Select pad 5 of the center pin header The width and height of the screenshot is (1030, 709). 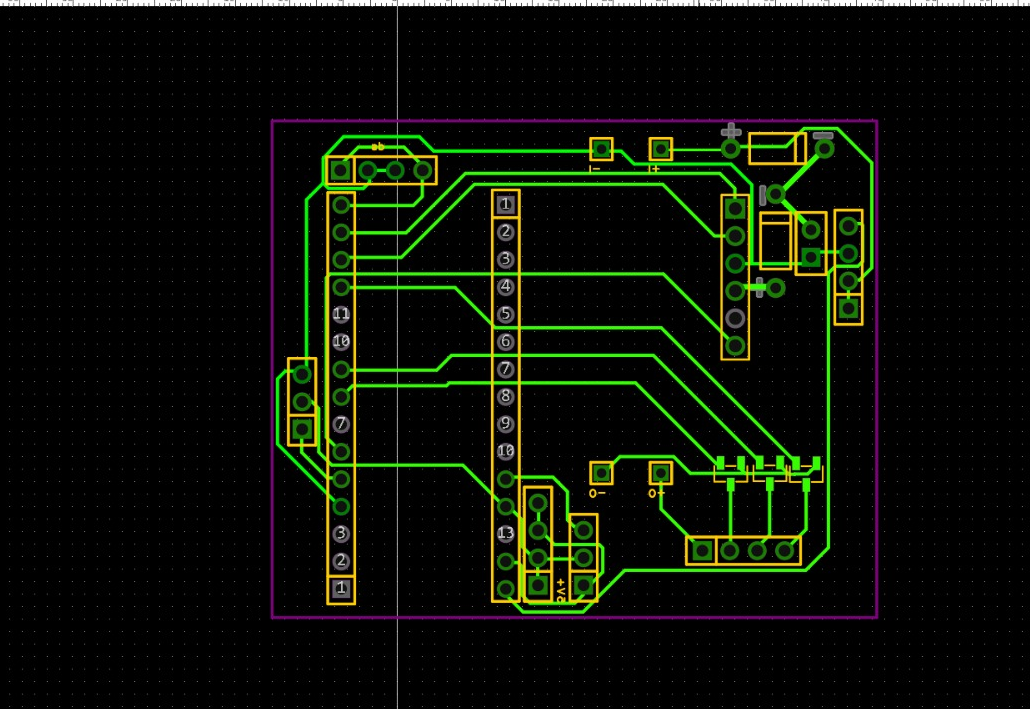[505, 314]
